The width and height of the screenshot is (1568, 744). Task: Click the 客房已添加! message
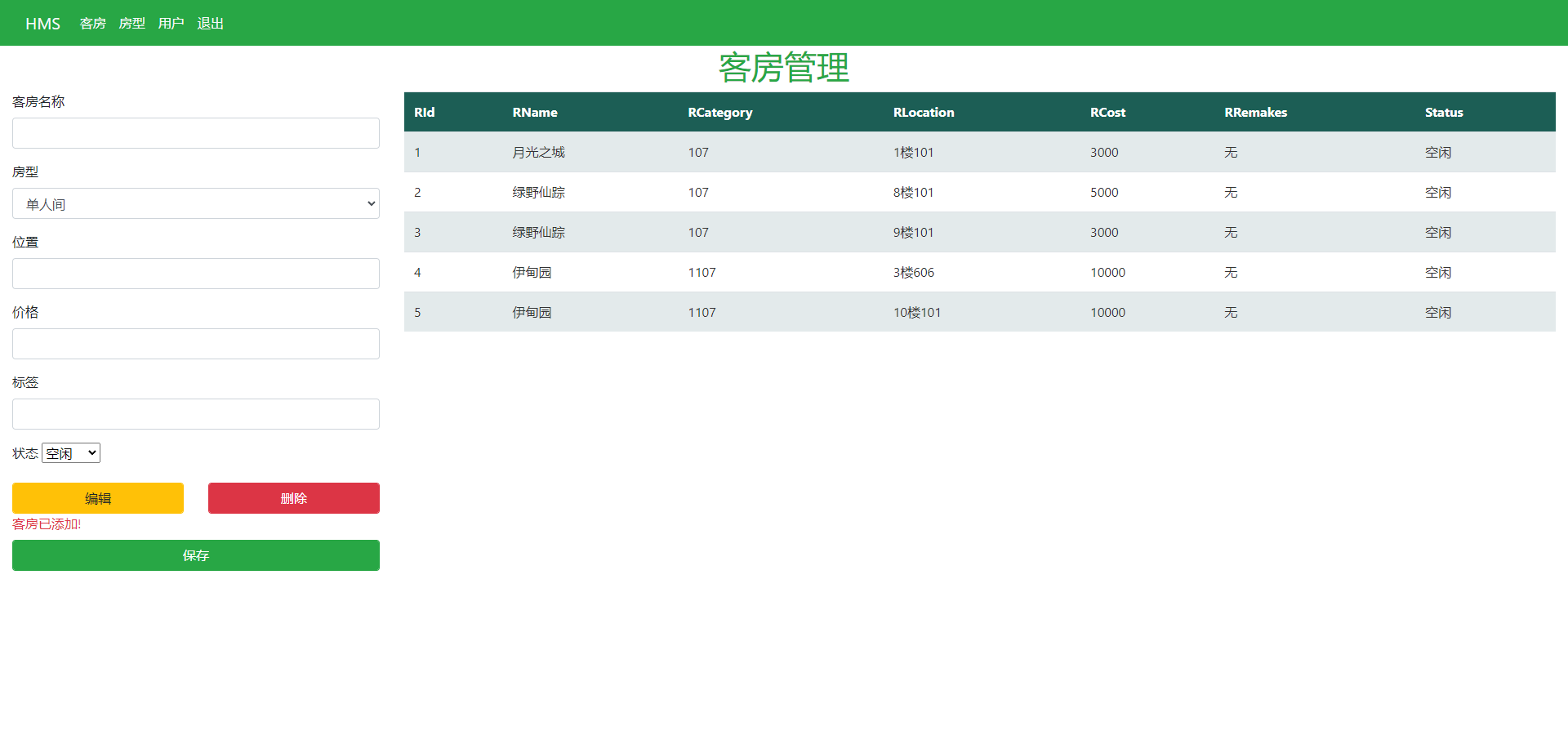[x=47, y=524]
